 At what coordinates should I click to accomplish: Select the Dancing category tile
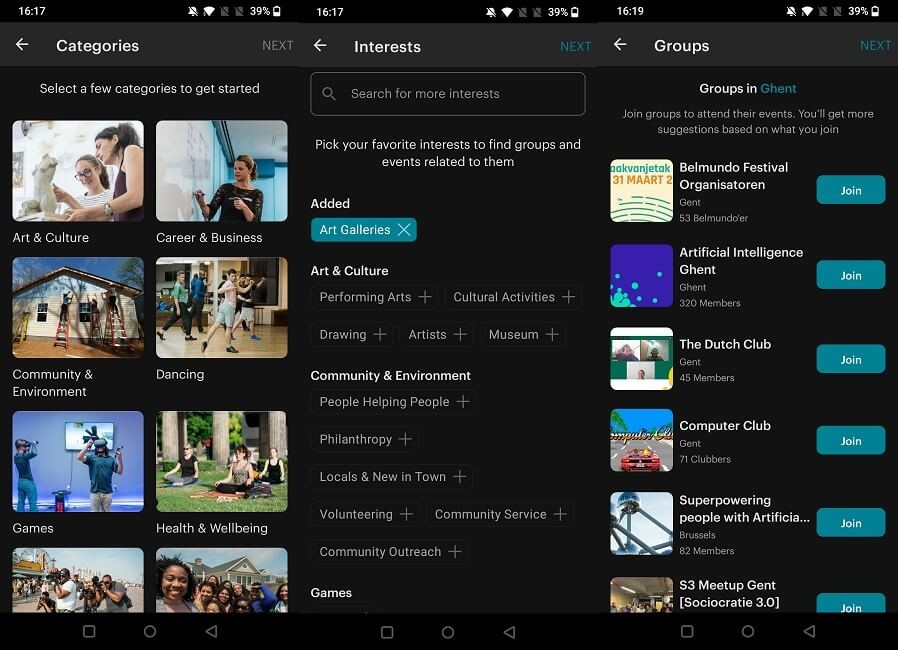(x=221, y=307)
